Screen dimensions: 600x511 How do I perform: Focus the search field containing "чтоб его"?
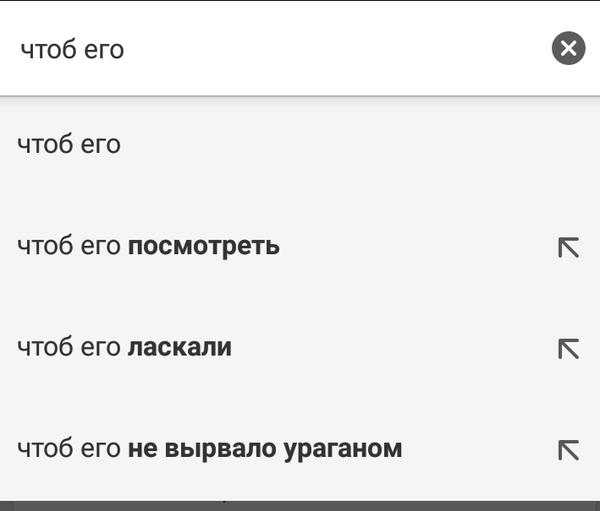280,48
